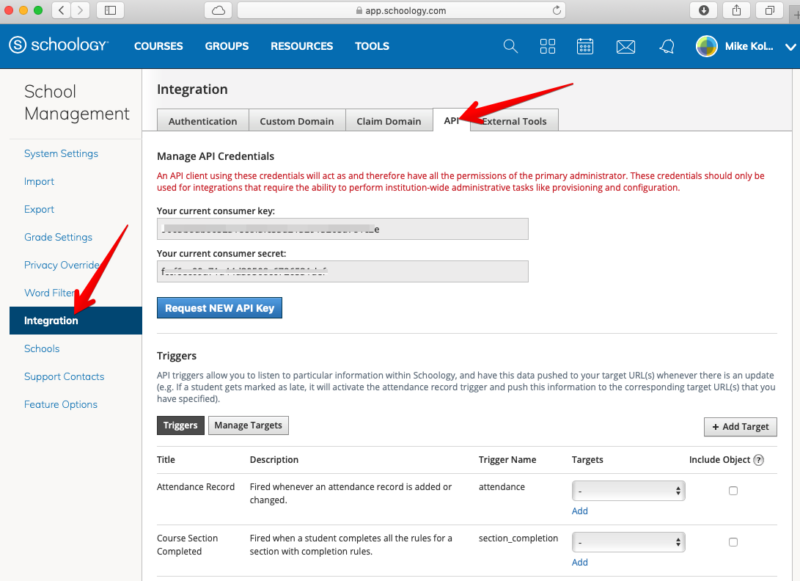Click Add link under section_completion target
The height and width of the screenshot is (581, 800).
580,562
